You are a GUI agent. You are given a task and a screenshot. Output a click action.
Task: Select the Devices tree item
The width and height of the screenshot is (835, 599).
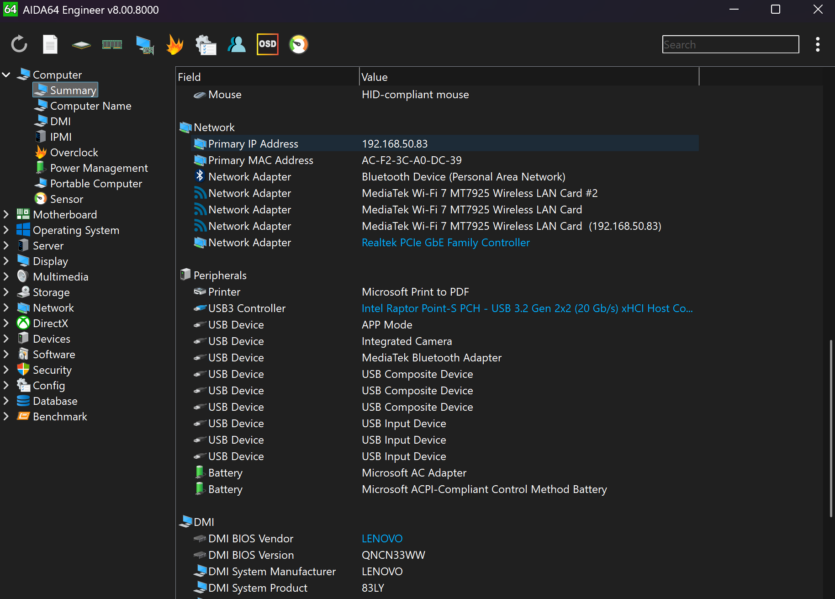44,339
